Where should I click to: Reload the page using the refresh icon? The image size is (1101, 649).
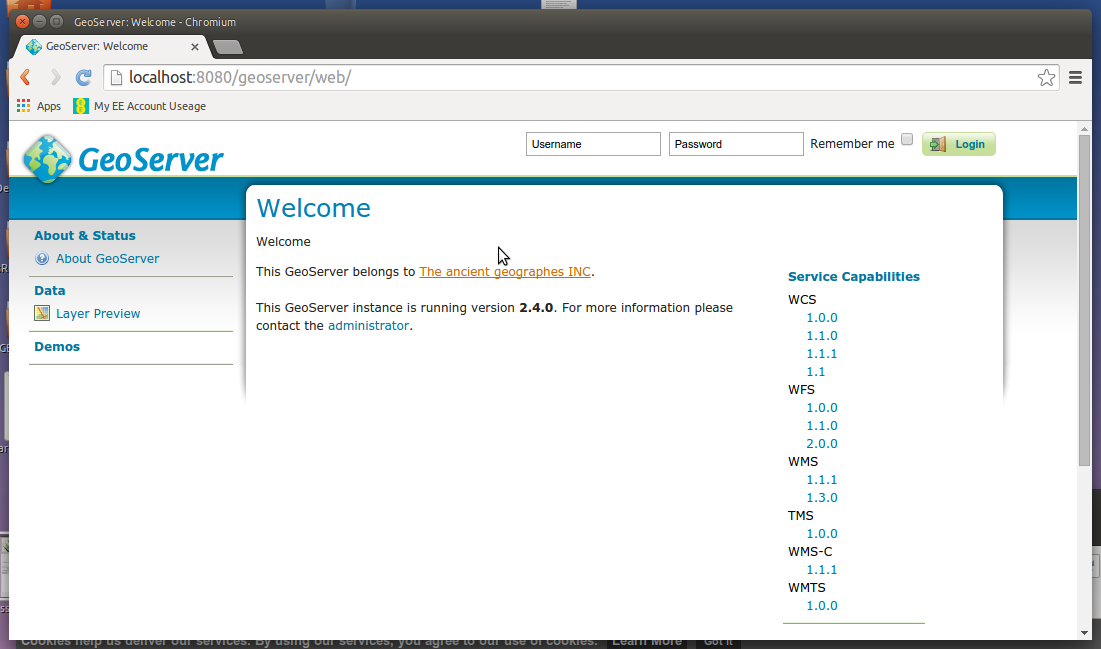click(x=83, y=77)
